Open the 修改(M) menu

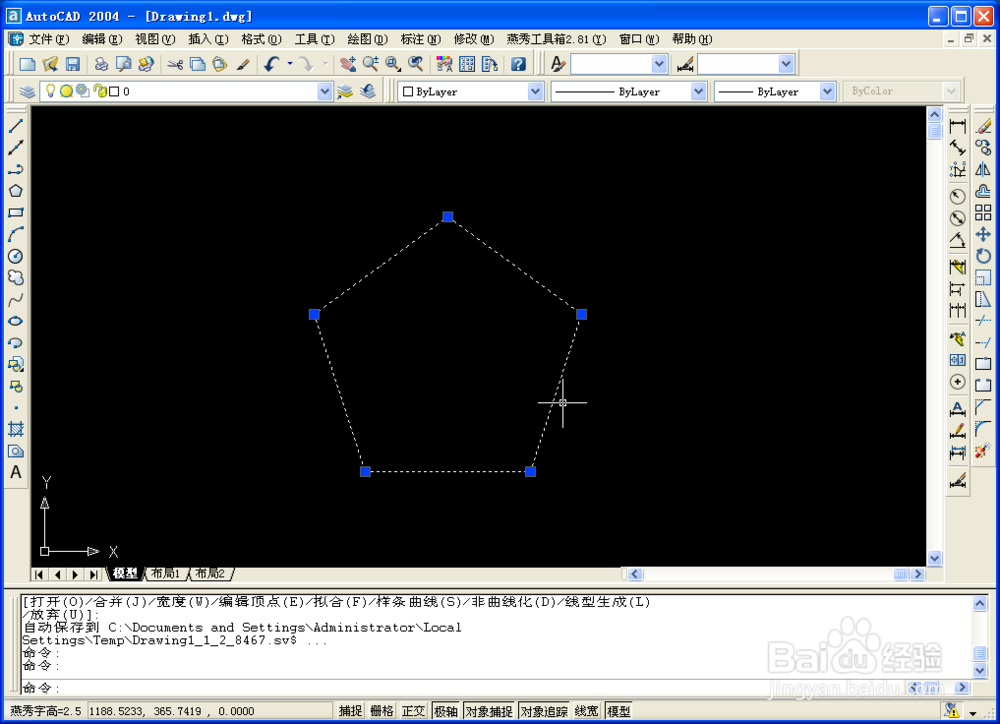click(474, 39)
